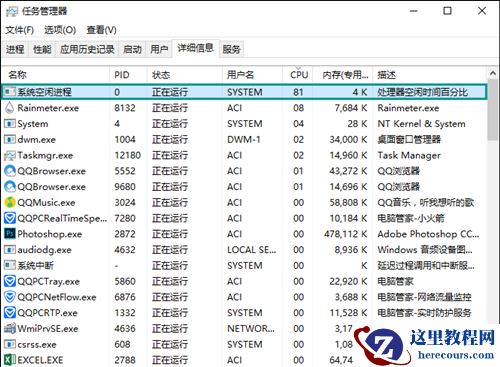Select the audiodg.exe process name
Viewport: 500px width, 367px height.
tap(44, 250)
